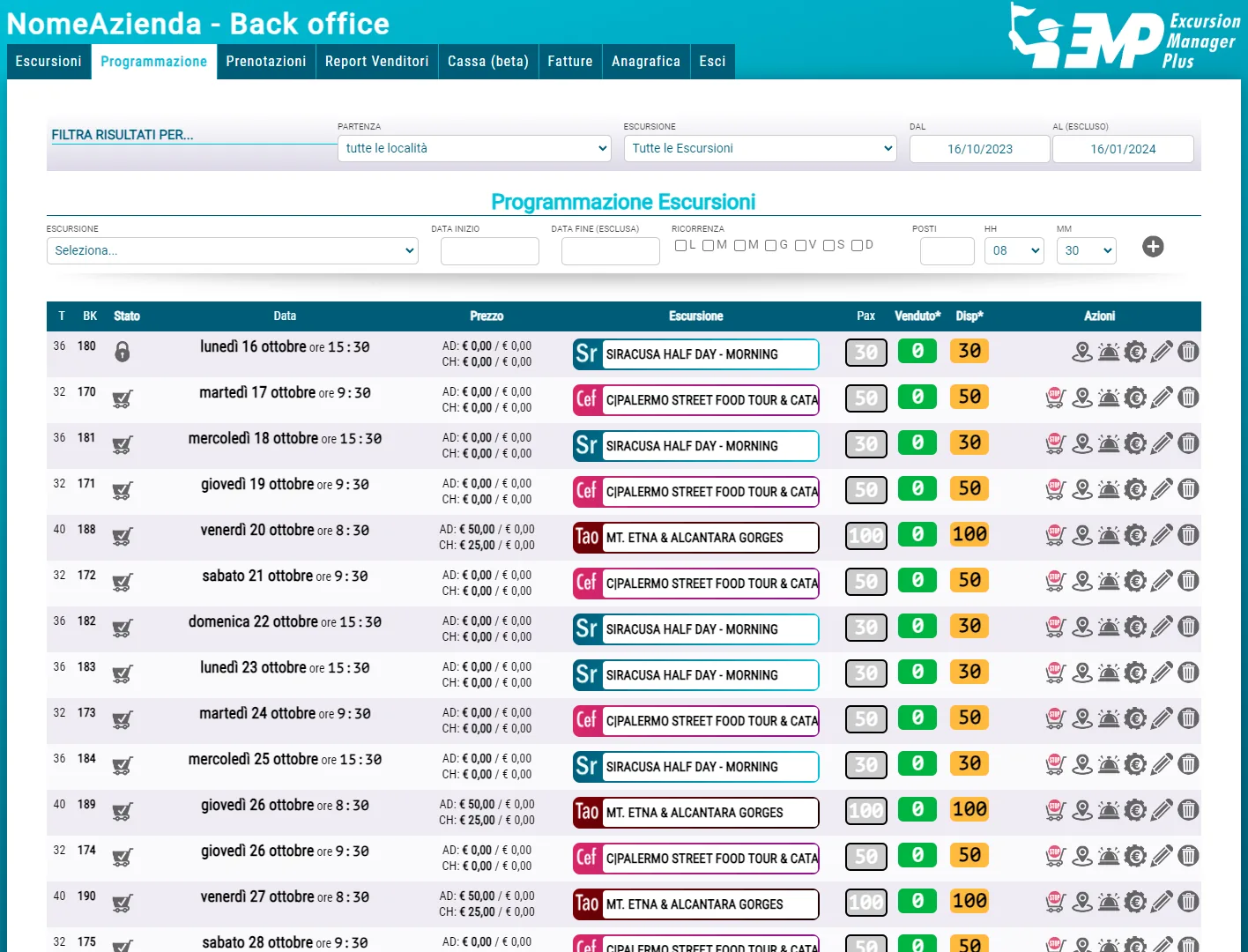The image size is (1248, 952).
Task: Check the L (lunedì) recurrence box
Action: (680, 245)
